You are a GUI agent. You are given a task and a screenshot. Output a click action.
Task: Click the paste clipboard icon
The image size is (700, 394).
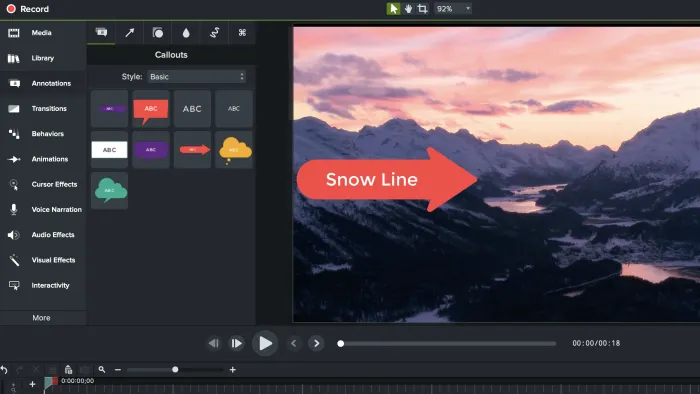(x=68, y=369)
